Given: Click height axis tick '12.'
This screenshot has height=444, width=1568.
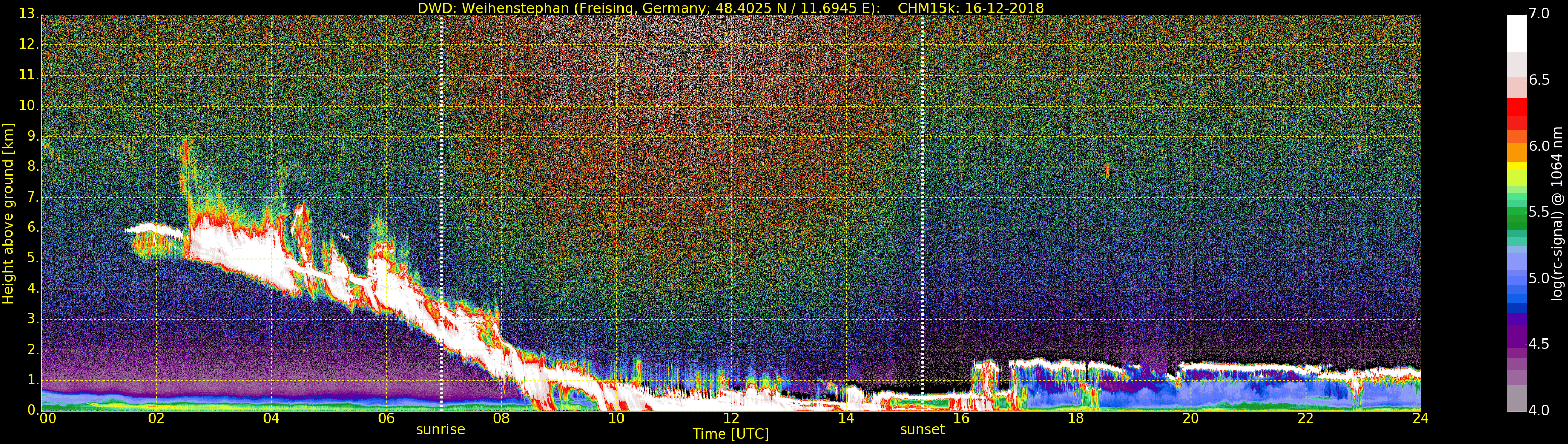Looking at the screenshot, I should pos(29,45).
